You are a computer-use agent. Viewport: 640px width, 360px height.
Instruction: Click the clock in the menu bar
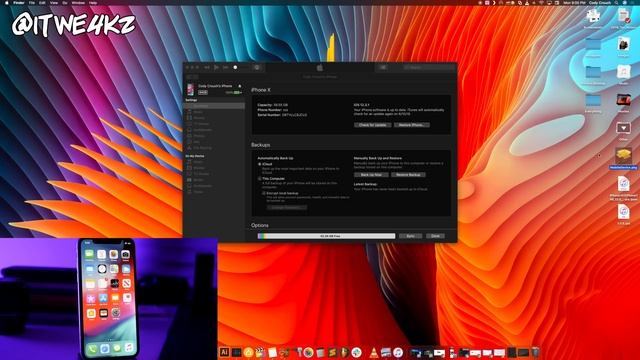pyautogui.click(x=574, y=2)
